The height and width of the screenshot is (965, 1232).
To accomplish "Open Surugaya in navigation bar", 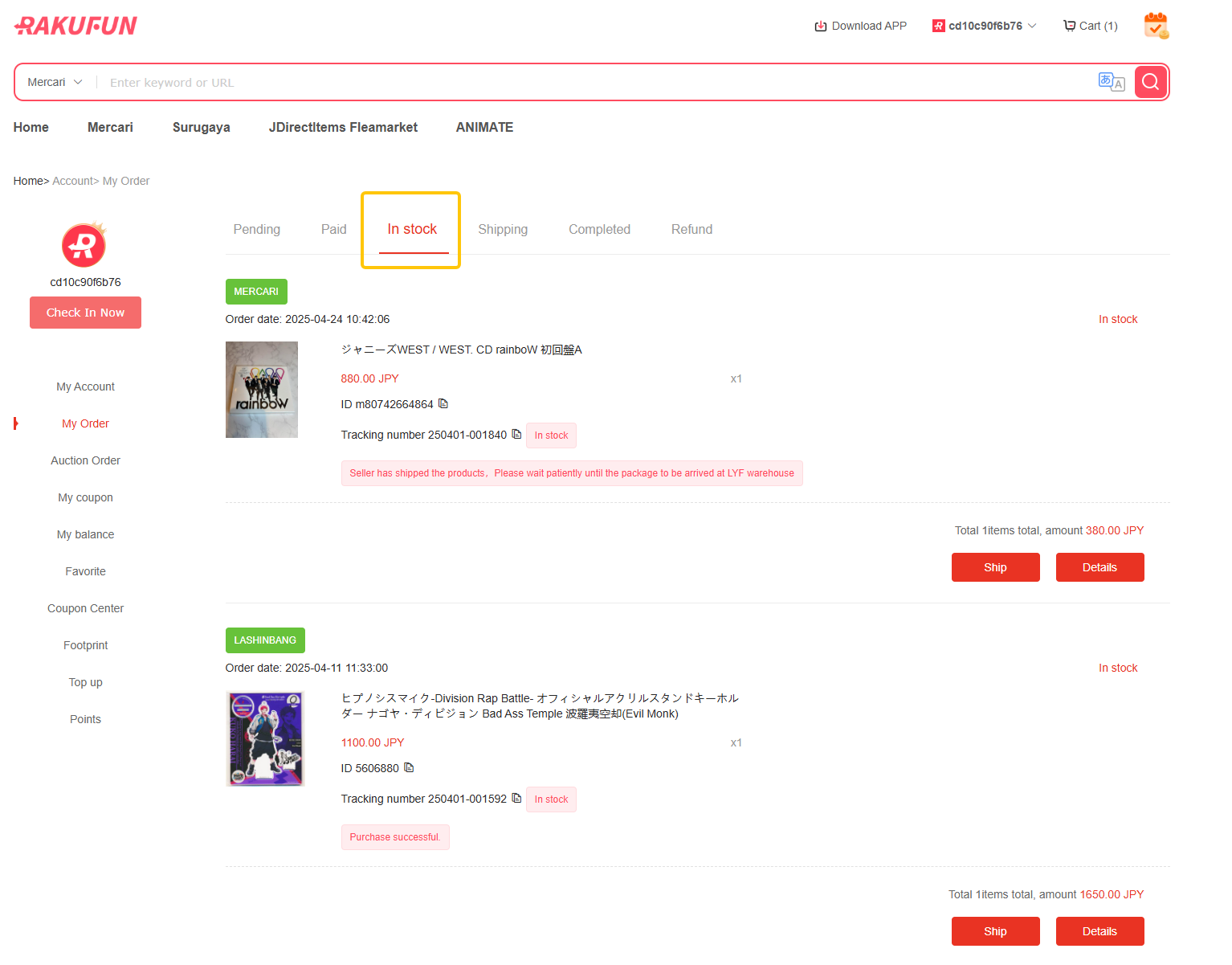I will pos(202,127).
